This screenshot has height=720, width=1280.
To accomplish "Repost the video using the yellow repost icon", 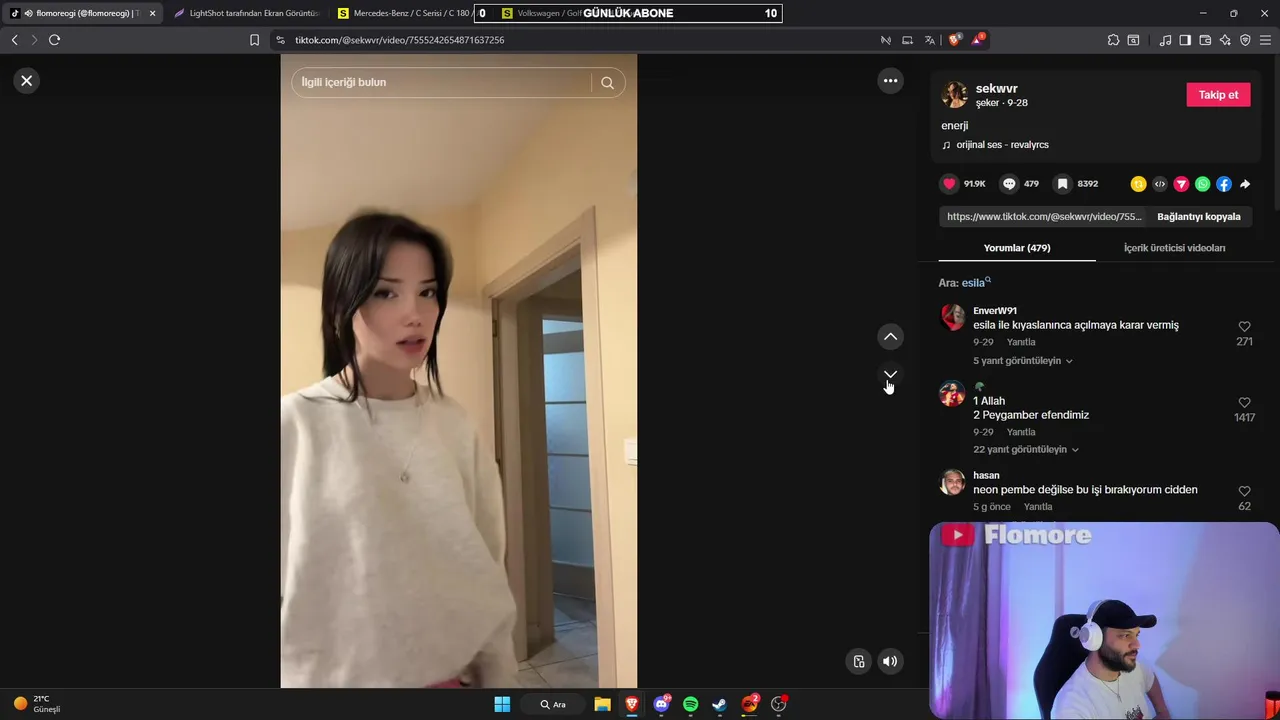I will (x=1138, y=184).
